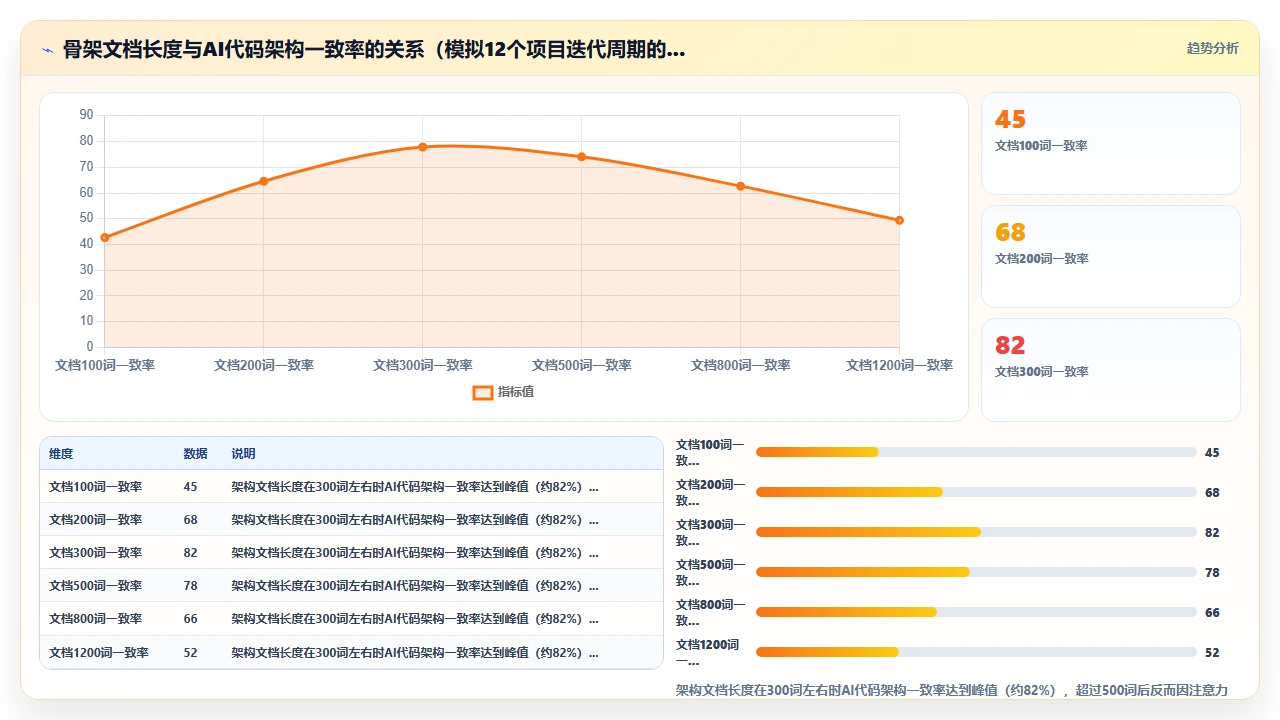Image resolution: width=1280 pixels, height=720 pixels.
Task: Open the stat card showing 82
Action: click(x=1110, y=369)
